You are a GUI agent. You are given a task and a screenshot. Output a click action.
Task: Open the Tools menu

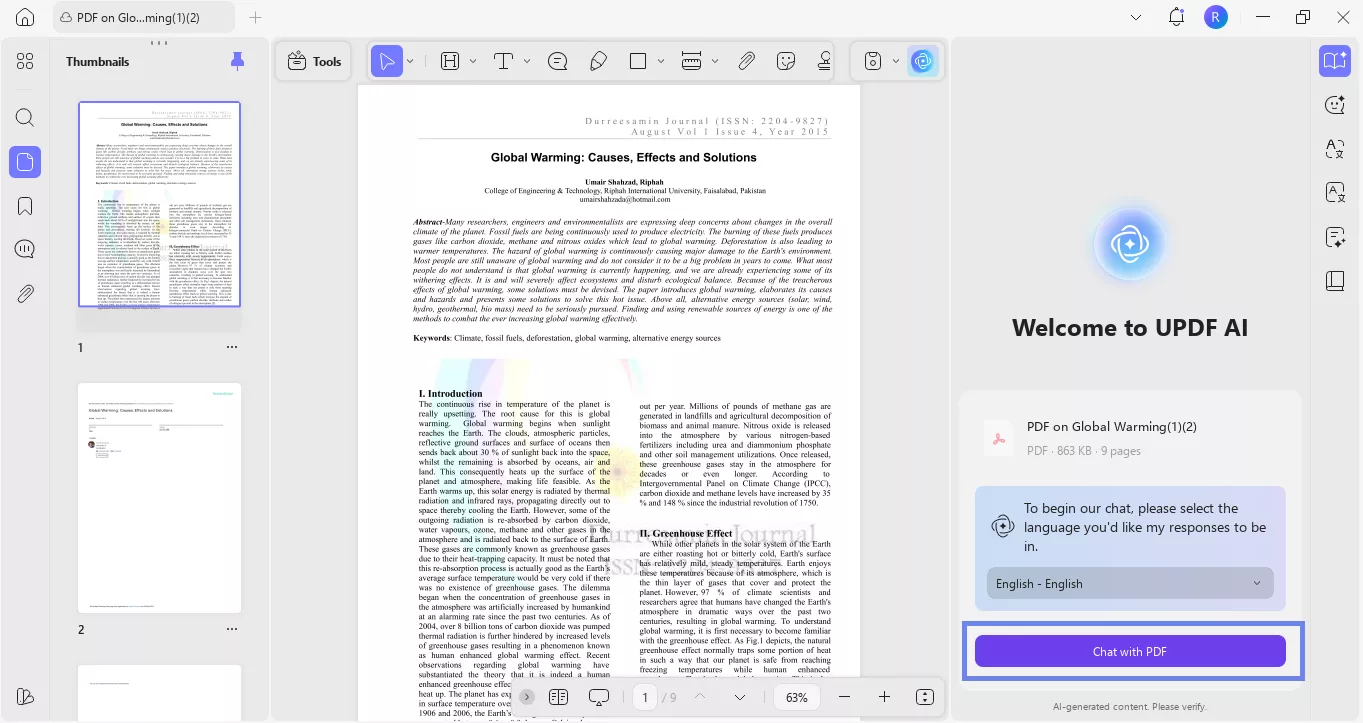(313, 61)
